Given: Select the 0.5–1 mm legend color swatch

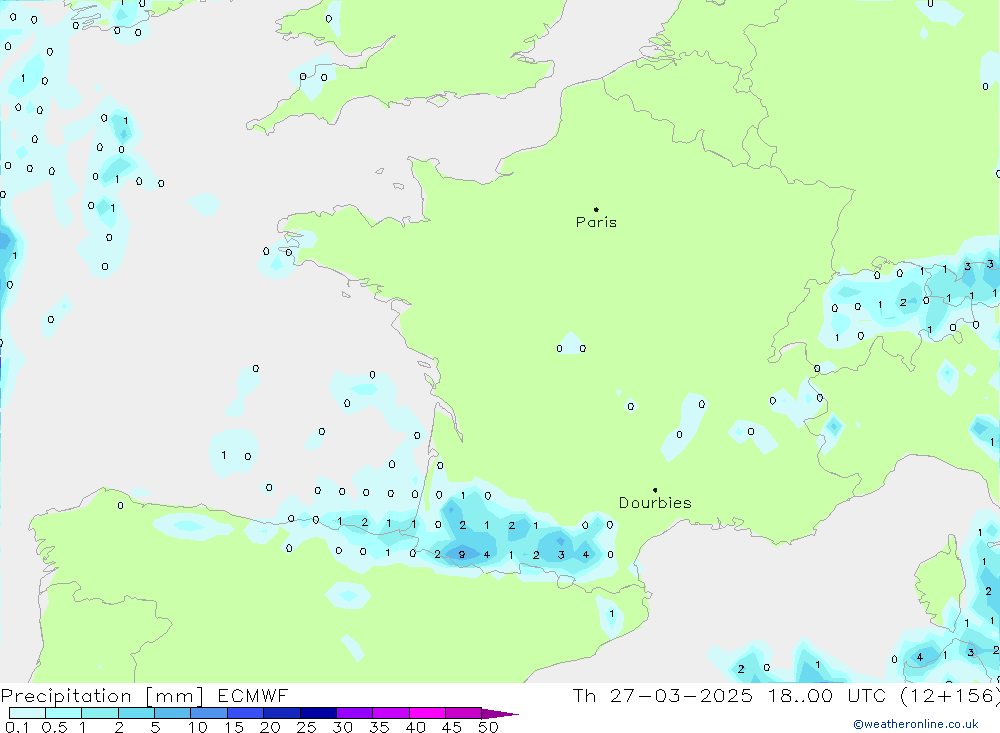Looking at the screenshot, I should click(63, 713).
